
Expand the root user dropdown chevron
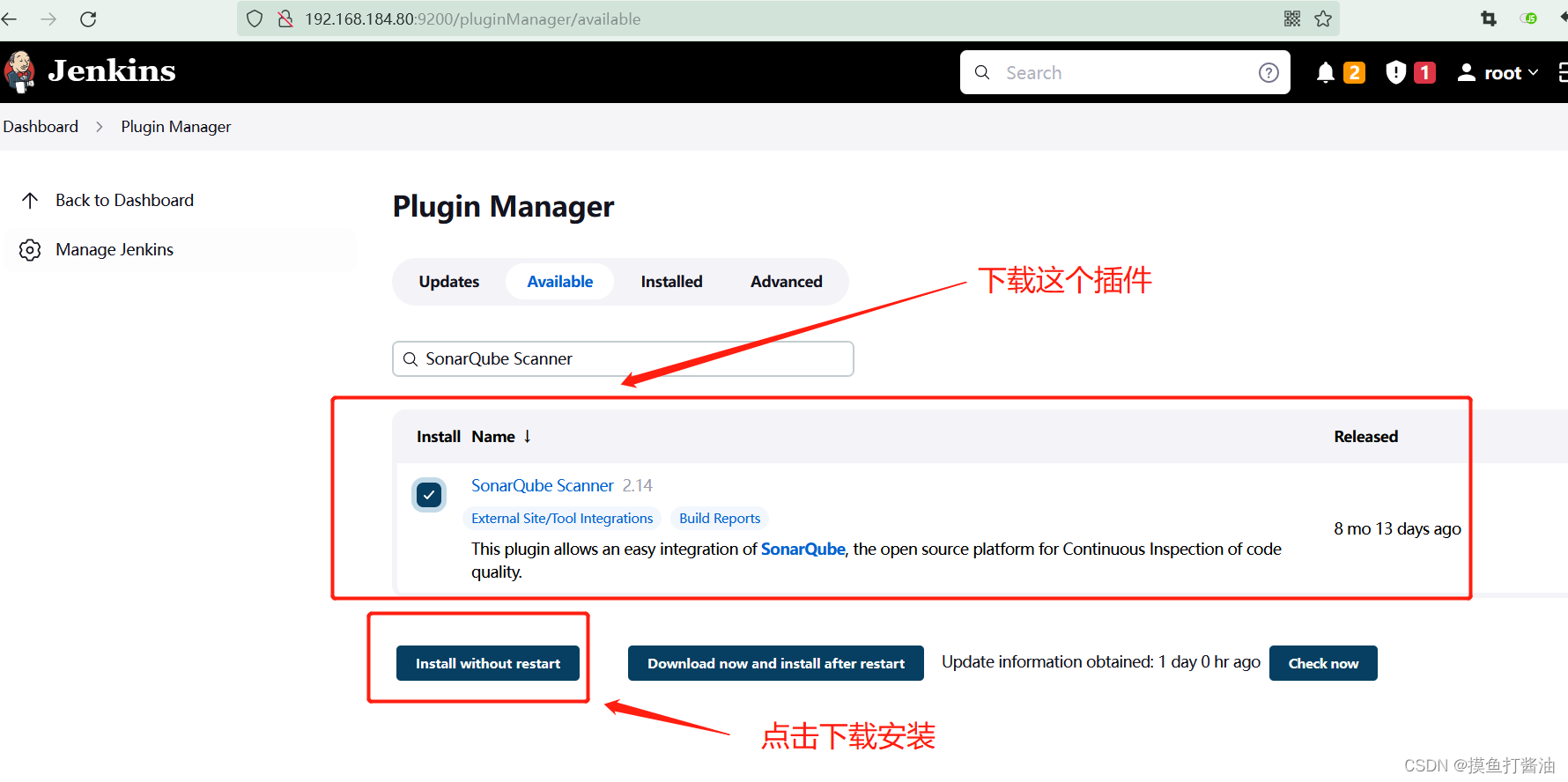1533,73
